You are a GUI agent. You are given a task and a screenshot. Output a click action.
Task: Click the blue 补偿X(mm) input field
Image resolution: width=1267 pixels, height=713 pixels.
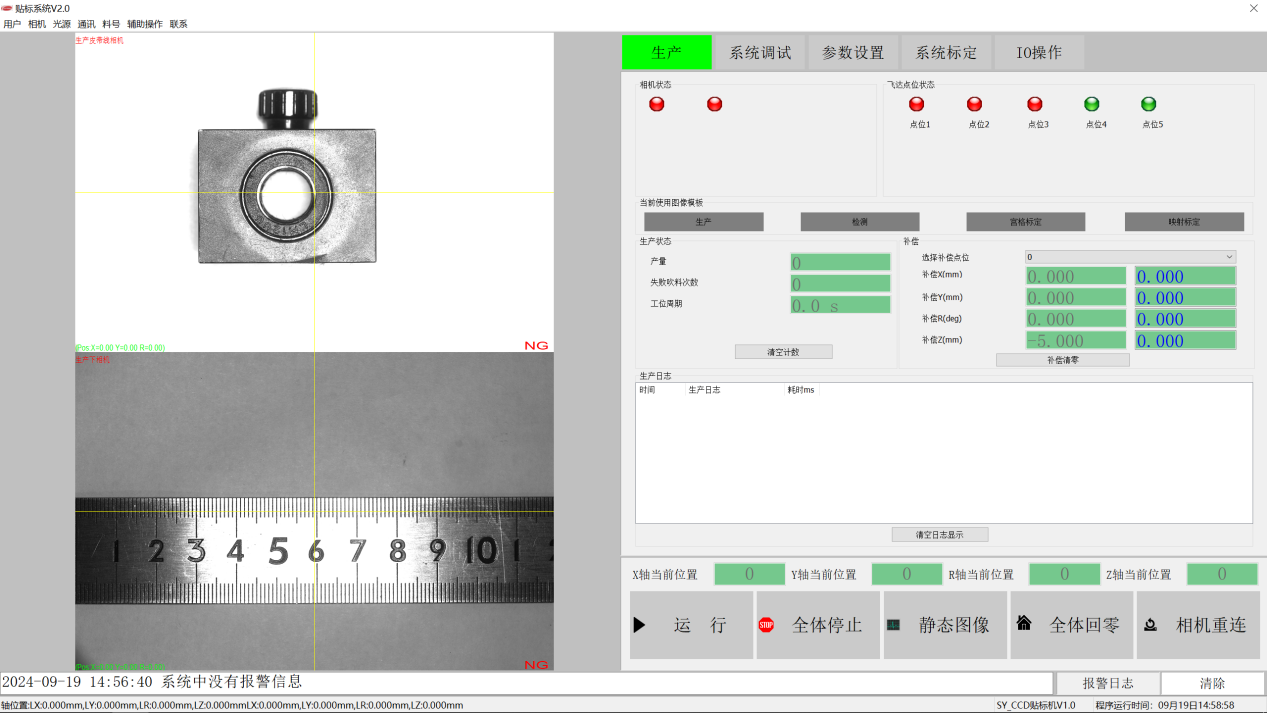click(x=1184, y=277)
